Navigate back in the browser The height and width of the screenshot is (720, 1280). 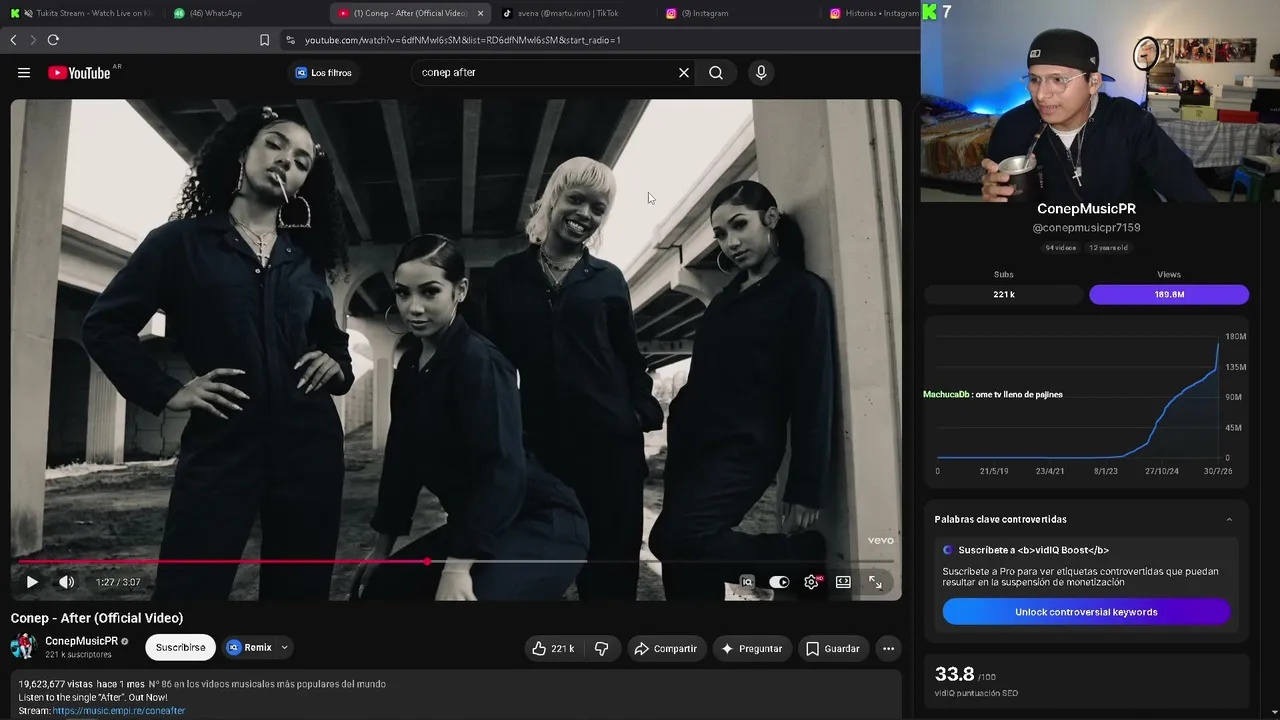coord(13,40)
